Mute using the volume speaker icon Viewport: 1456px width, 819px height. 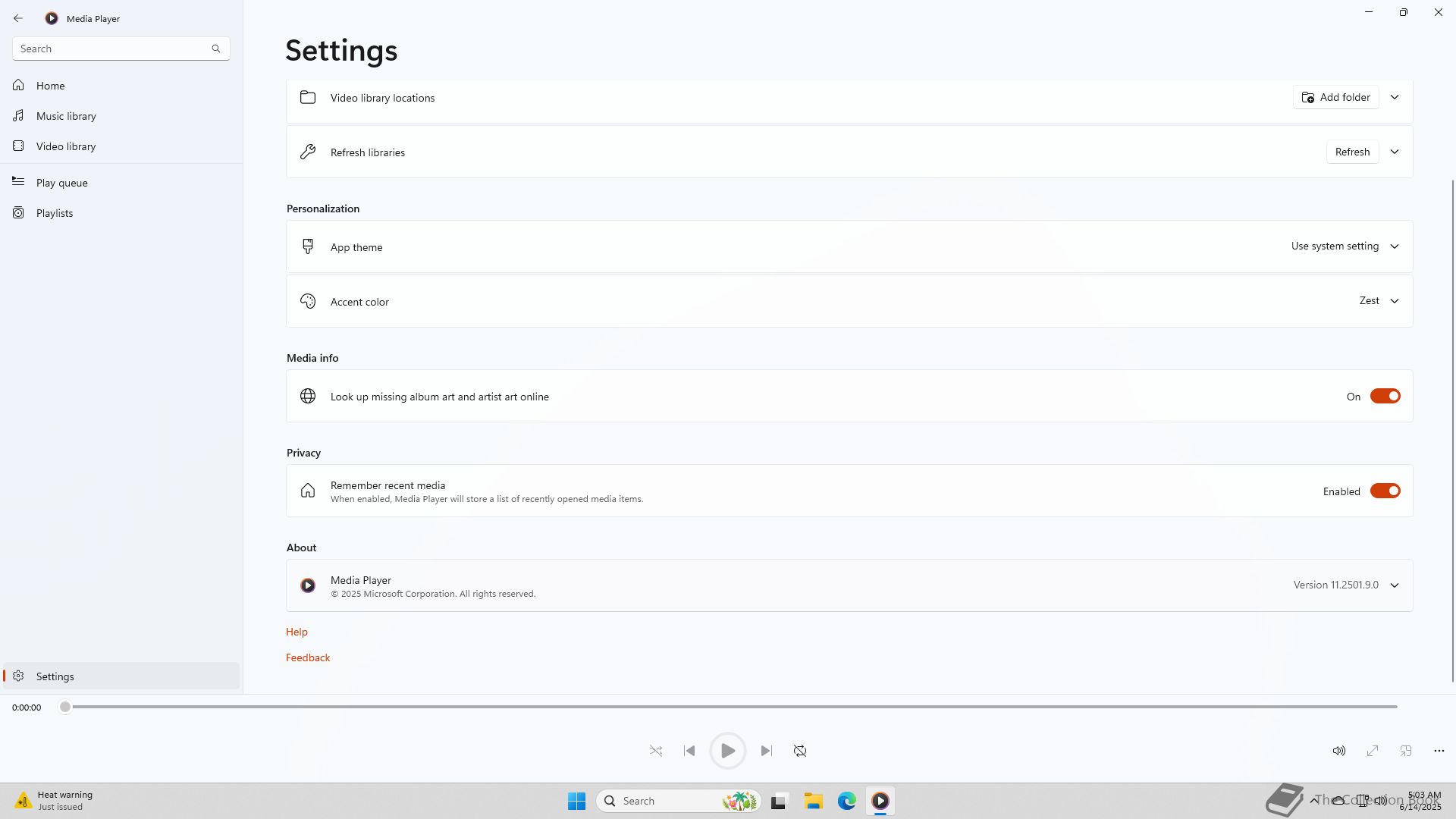1338,751
